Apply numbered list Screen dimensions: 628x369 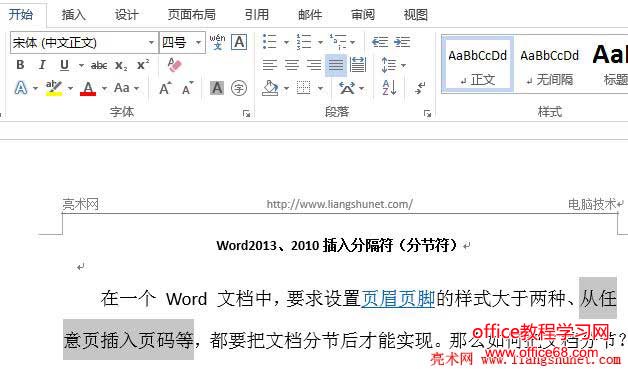pyautogui.click(x=304, y=42)
